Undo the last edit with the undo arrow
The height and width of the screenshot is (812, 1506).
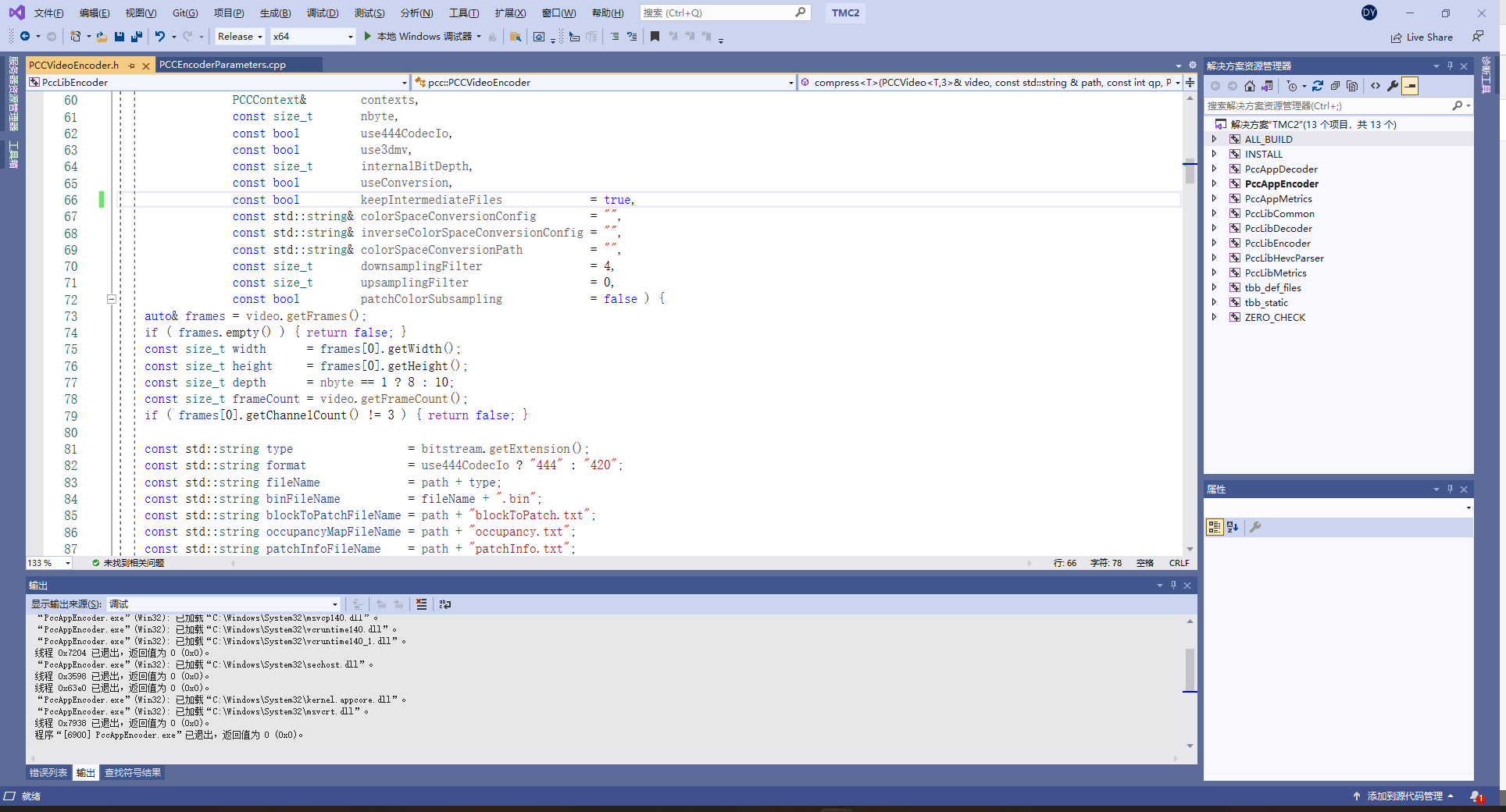[x=160, y=37]
